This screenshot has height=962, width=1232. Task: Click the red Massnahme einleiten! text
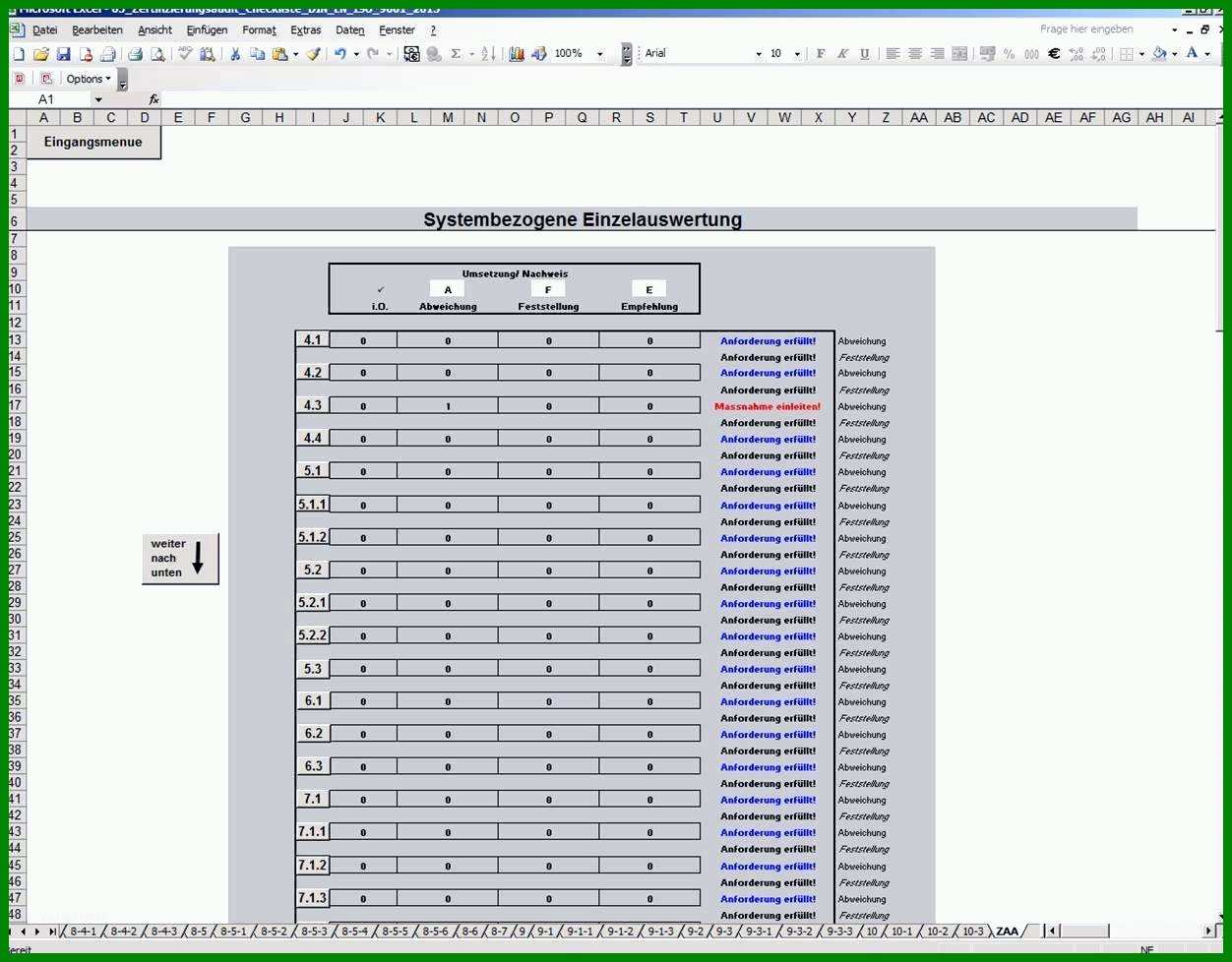pos(768,406)
